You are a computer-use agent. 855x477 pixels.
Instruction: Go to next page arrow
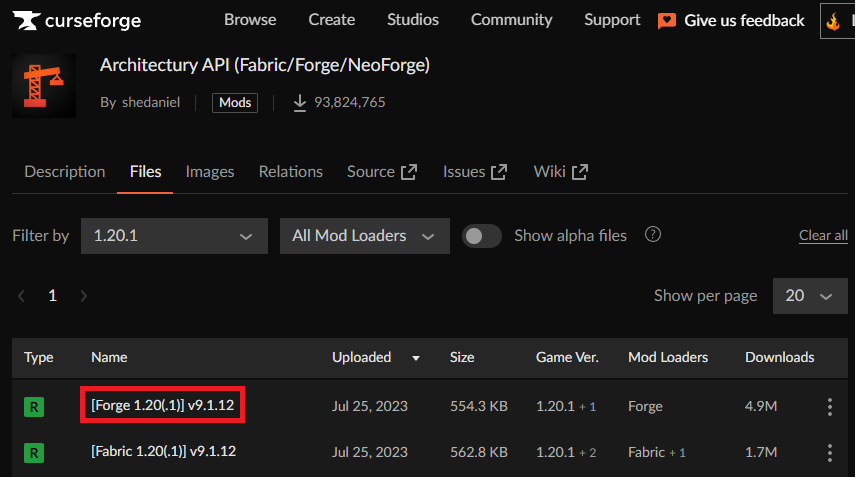[x=84, y=296]
